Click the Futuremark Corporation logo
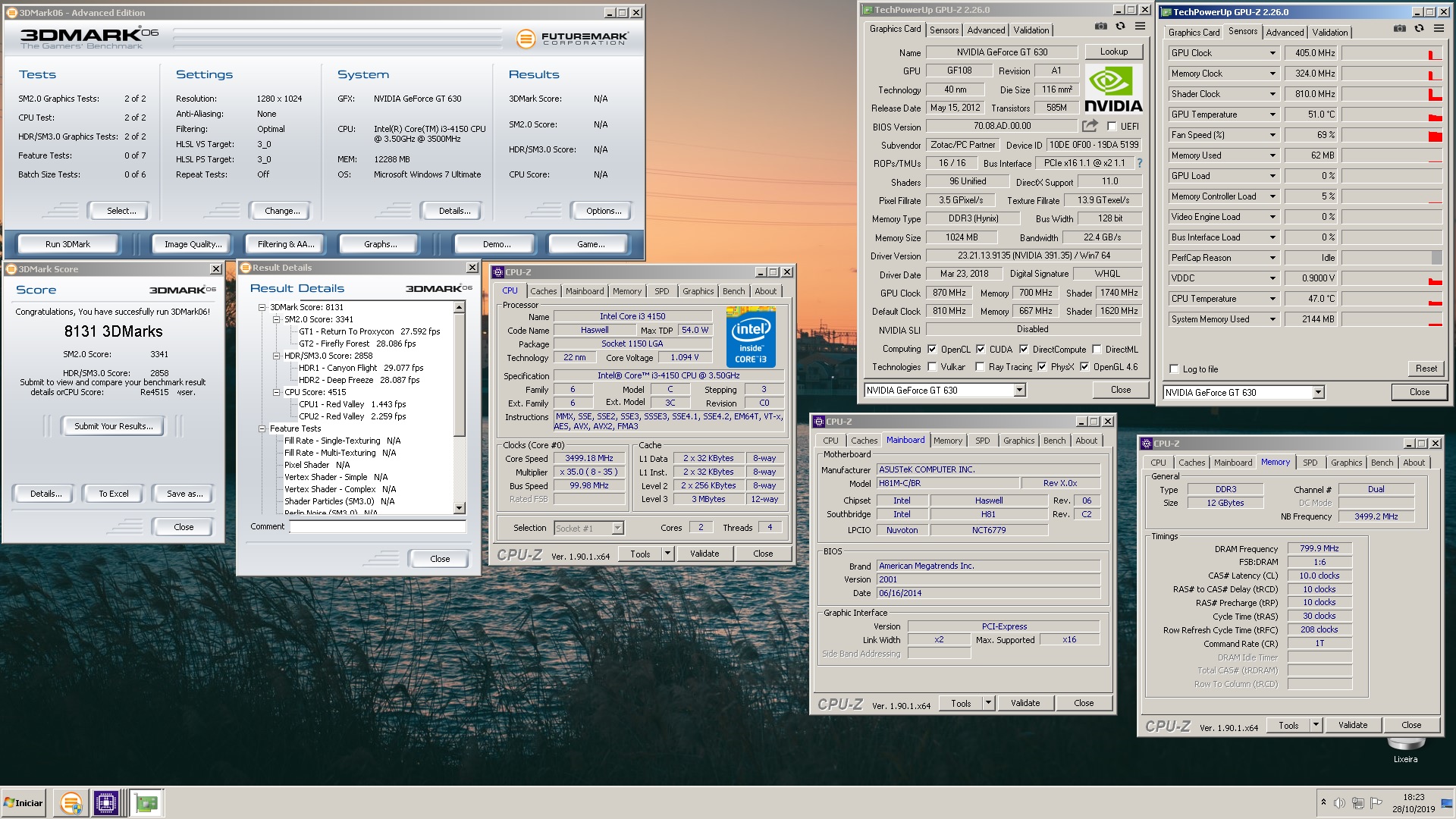The width and height of the screenshot is (1456, 819). (x=573, y=39)
